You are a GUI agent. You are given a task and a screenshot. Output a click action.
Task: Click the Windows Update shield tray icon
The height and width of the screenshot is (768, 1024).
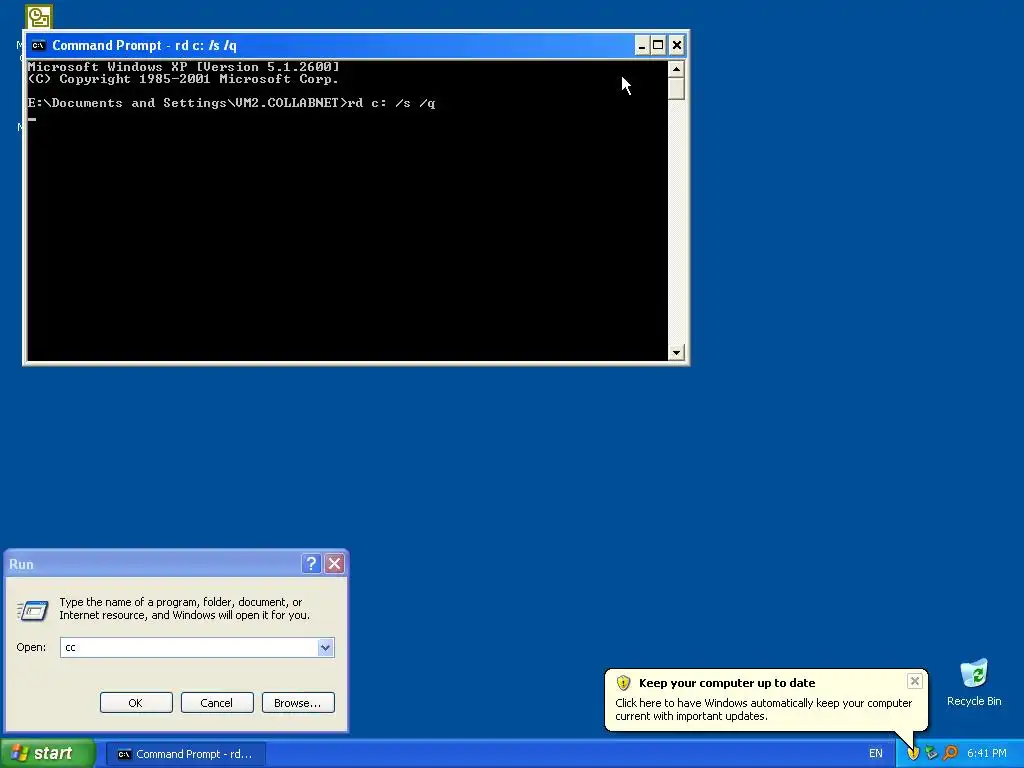pyautogui.click(x=913, y=753)
